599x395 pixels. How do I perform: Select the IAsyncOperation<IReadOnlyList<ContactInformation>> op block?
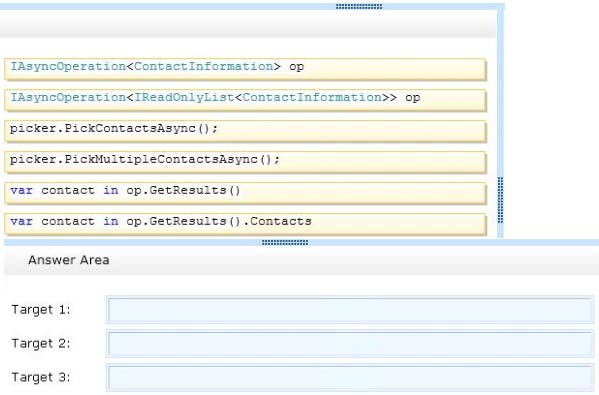pyautogui.click(x=245, y=100)
